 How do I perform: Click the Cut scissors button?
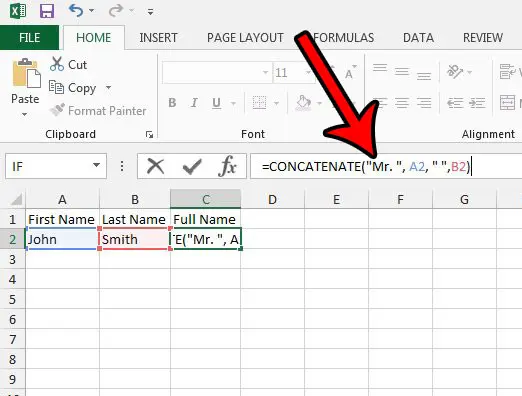[x=68, y=64]
